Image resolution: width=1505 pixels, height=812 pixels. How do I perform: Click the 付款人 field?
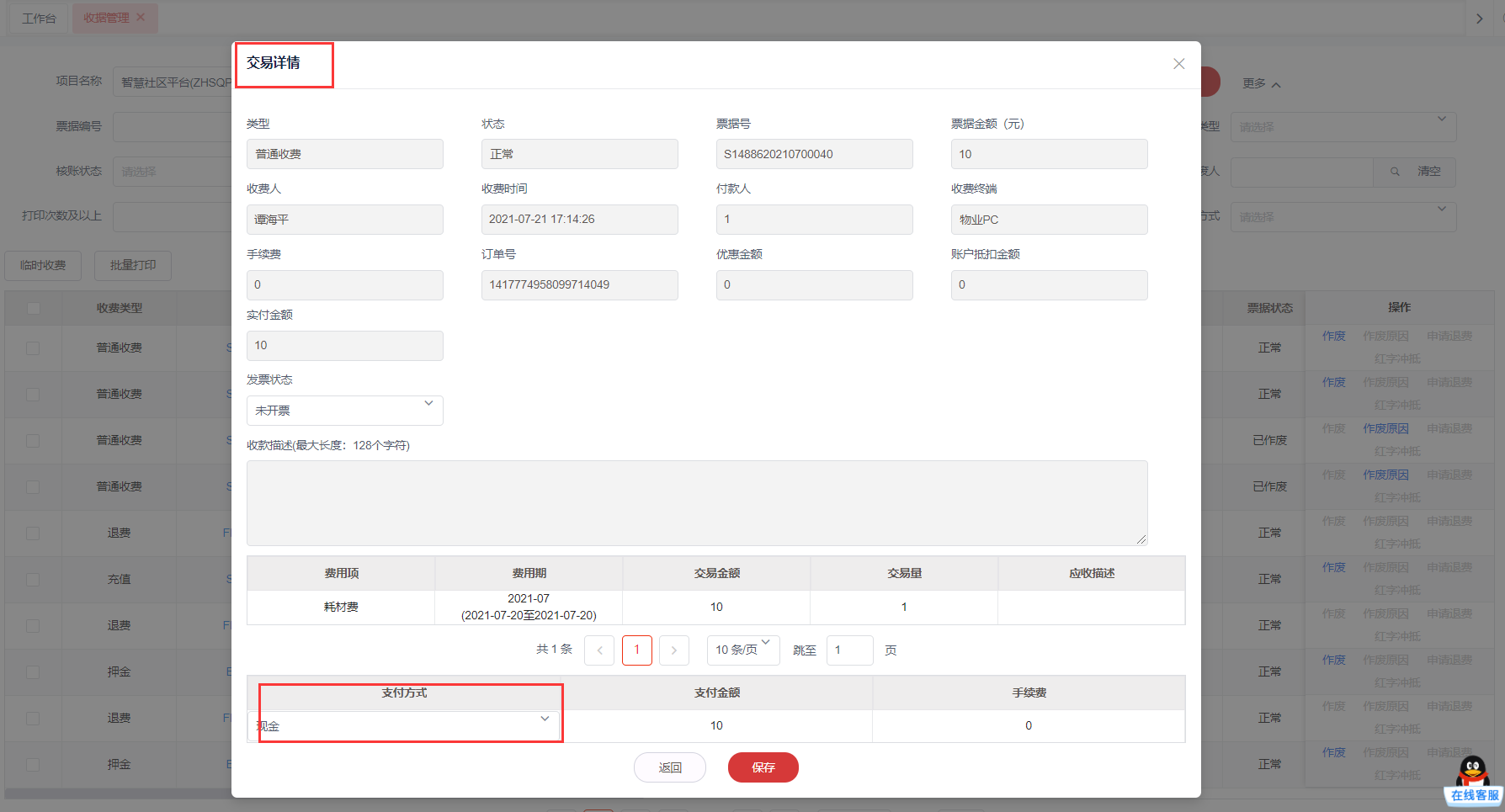[815, 220]
